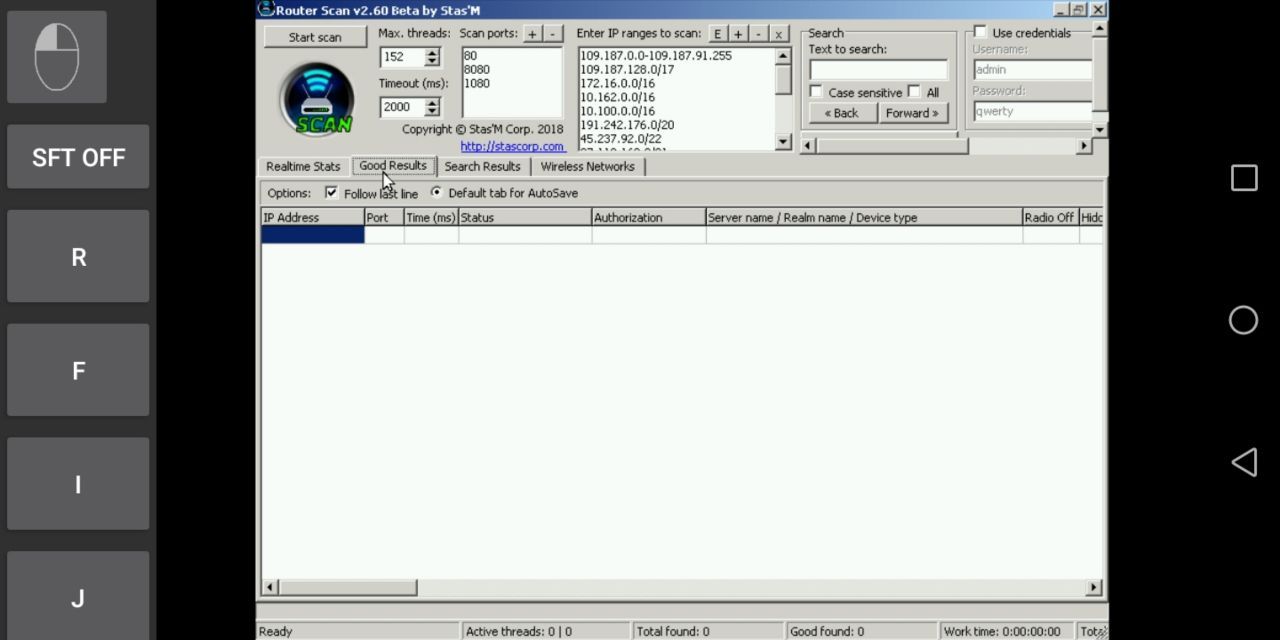Click top panel horizontal scroll left arrow
Image resolution: width=1280 pixels, height=640 pixels.
808,146
